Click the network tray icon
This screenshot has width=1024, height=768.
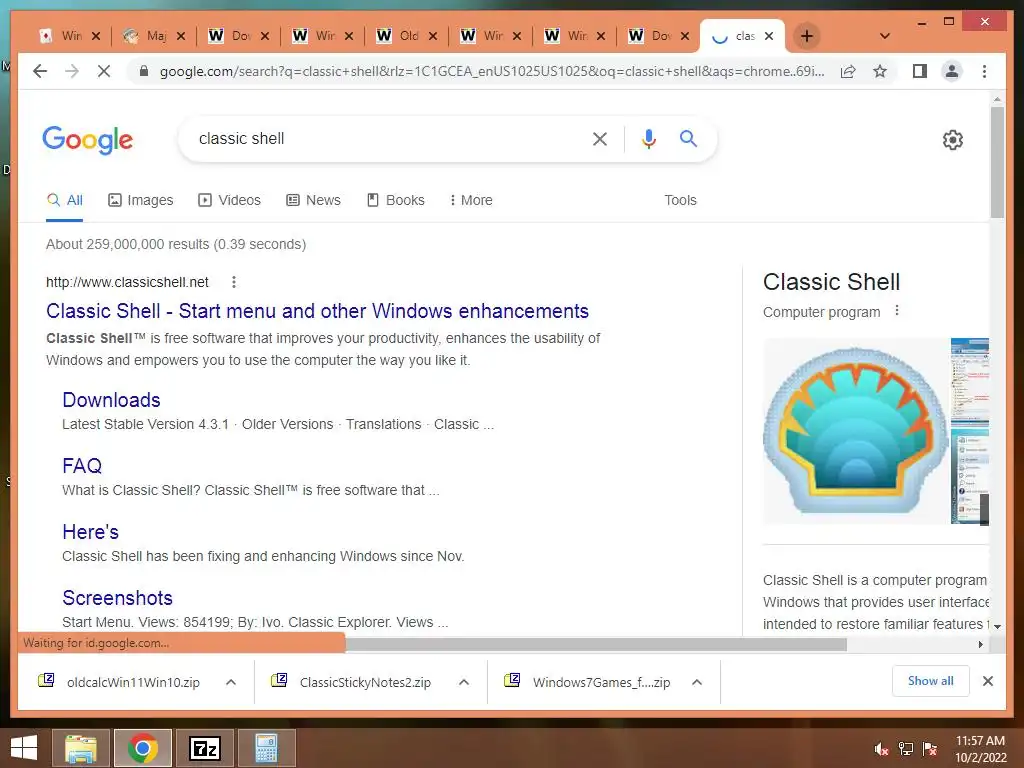pos(906,749)
